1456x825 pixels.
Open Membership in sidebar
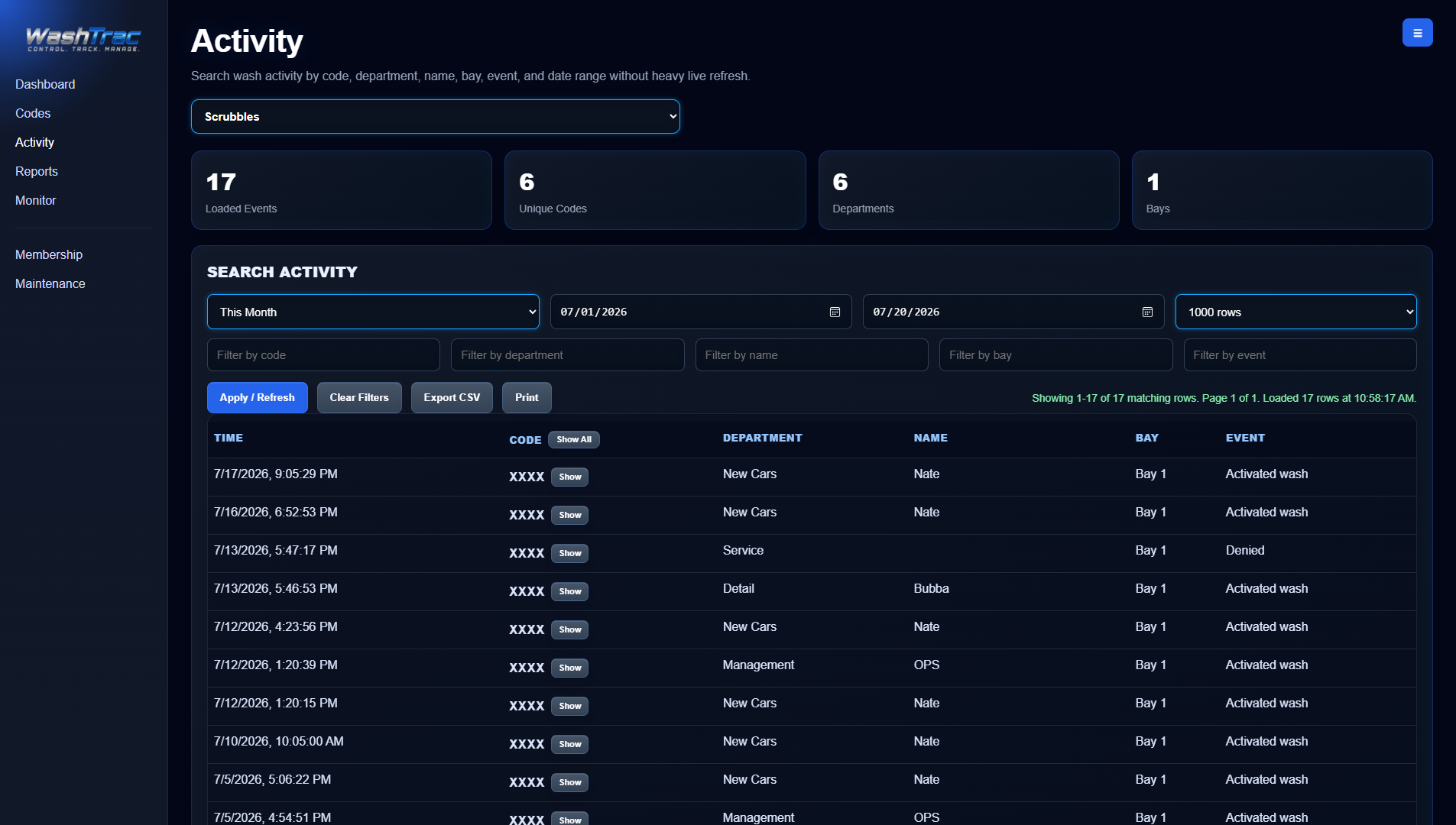tap(49, 254)
